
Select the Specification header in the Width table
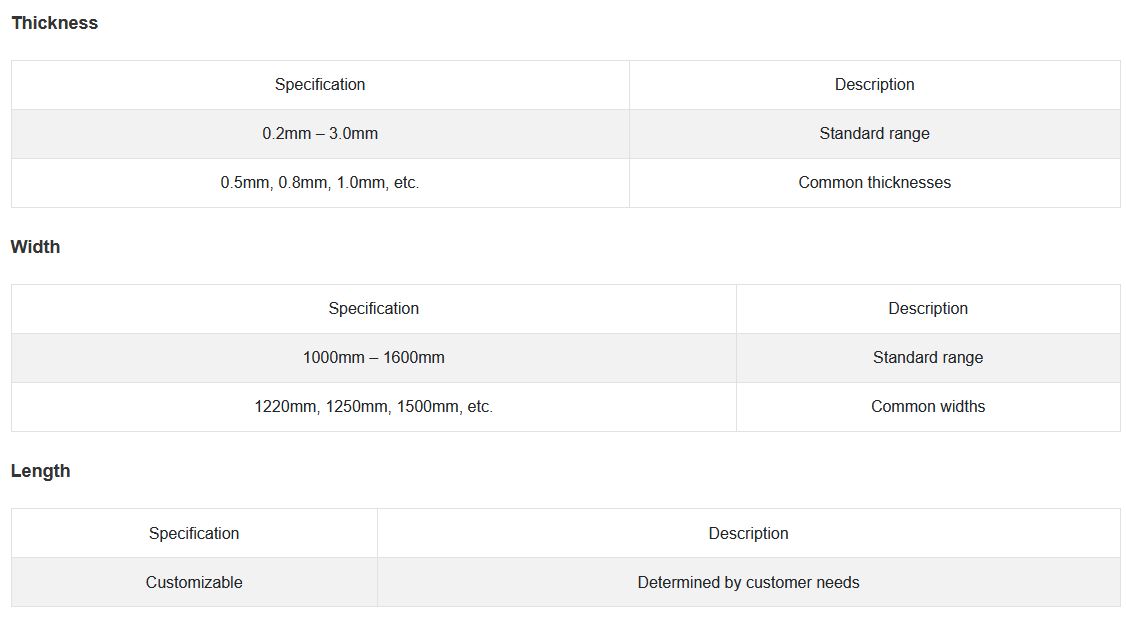[x=373, y=309]
